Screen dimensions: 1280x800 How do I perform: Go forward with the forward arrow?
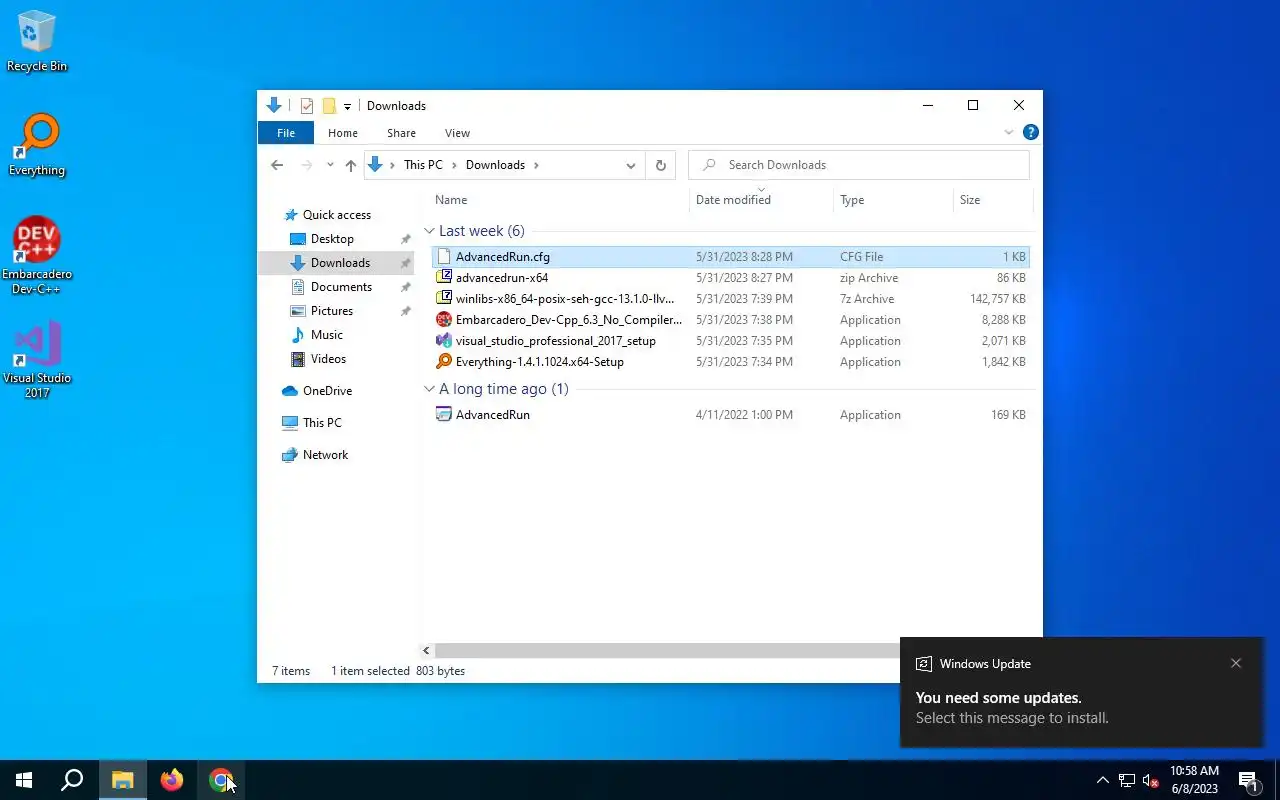click(x=307, y=165)
